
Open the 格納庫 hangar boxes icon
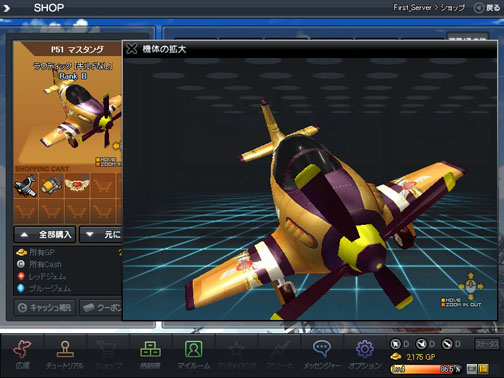click(x=150, y=349)
